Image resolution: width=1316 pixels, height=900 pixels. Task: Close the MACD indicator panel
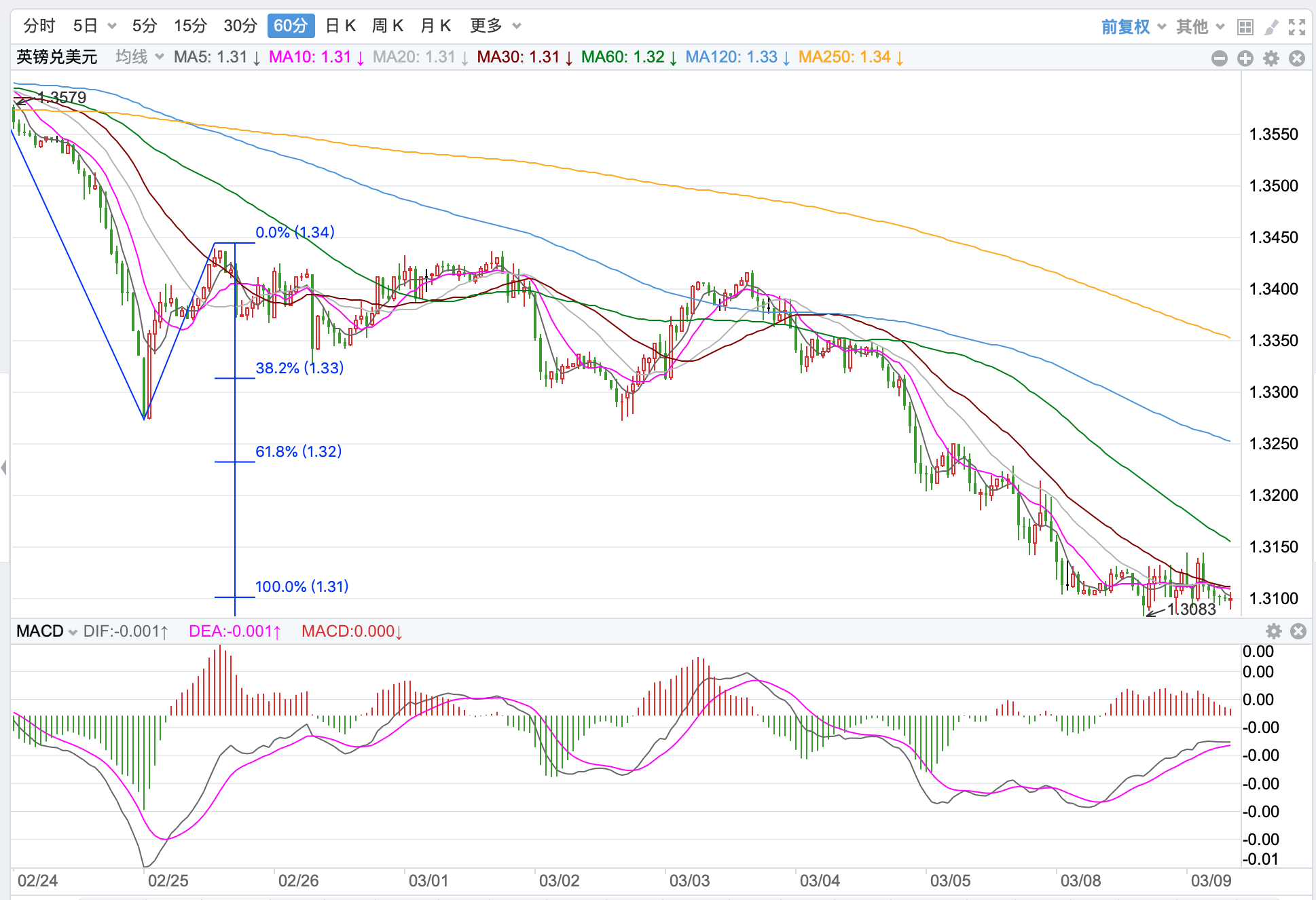[1298, 631]
